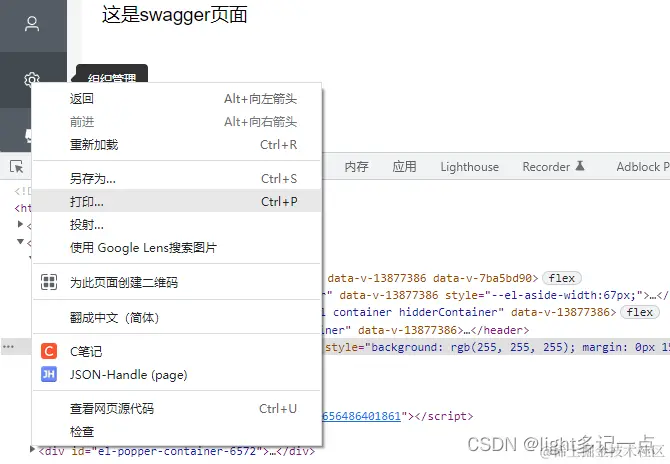This screenshot has width=670, height=464.
Task: Click the user profile icon in sidebar
Action: pos(32,24)
